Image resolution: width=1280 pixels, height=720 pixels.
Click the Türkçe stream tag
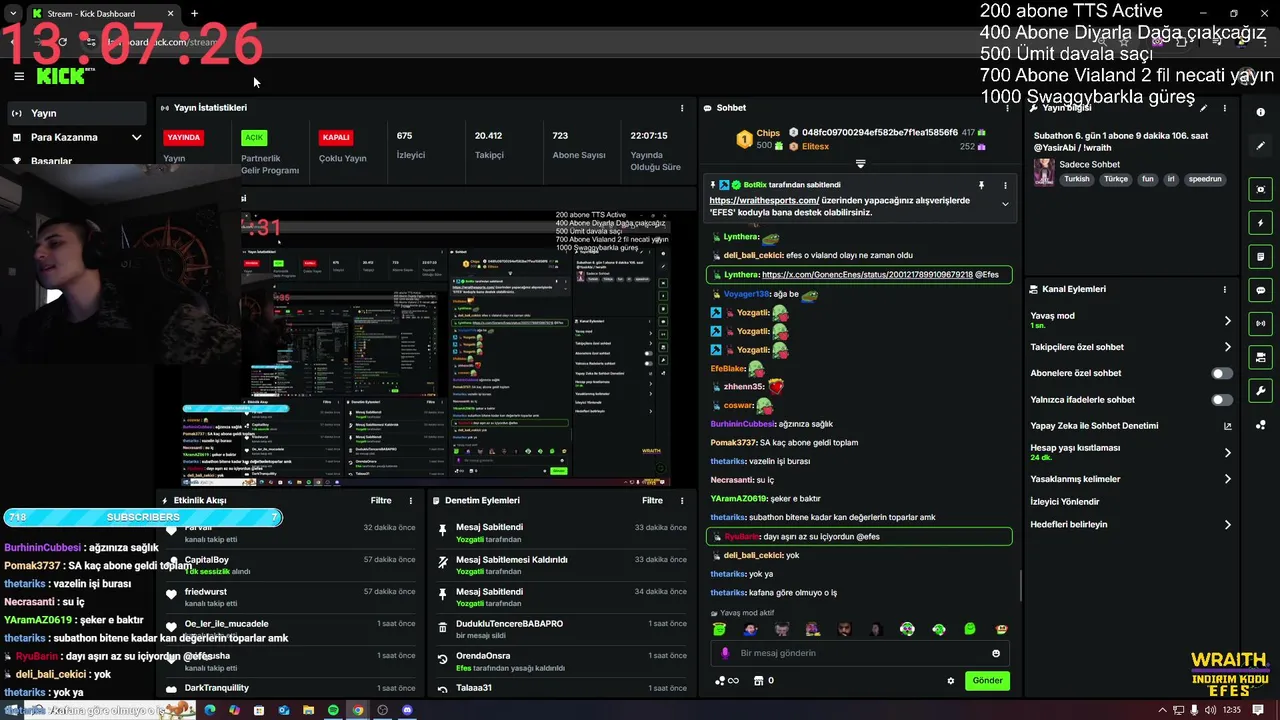1115,179
